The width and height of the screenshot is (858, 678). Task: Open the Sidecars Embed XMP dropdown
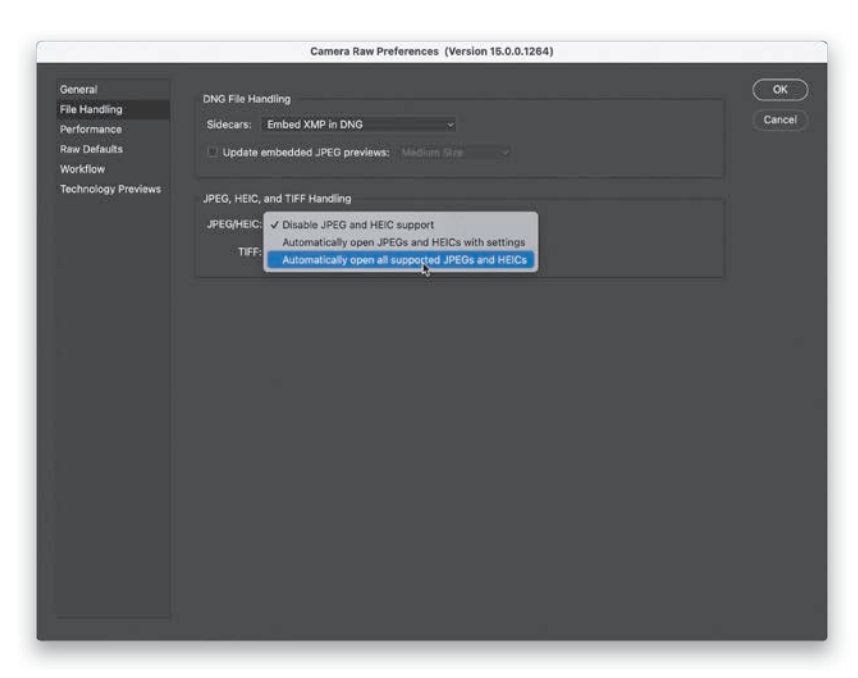coord(358,125)
